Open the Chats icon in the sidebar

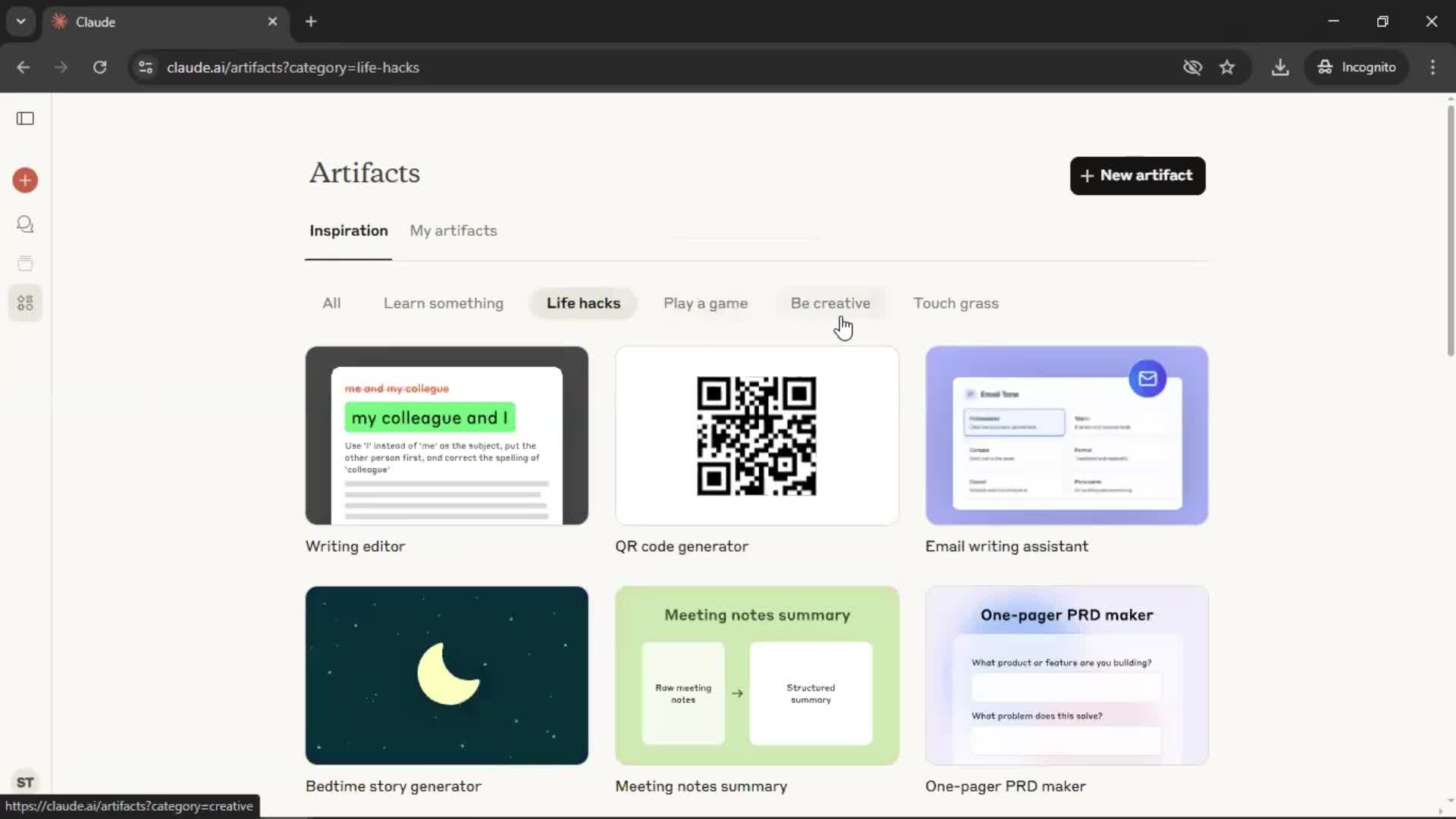click(25, 224)
